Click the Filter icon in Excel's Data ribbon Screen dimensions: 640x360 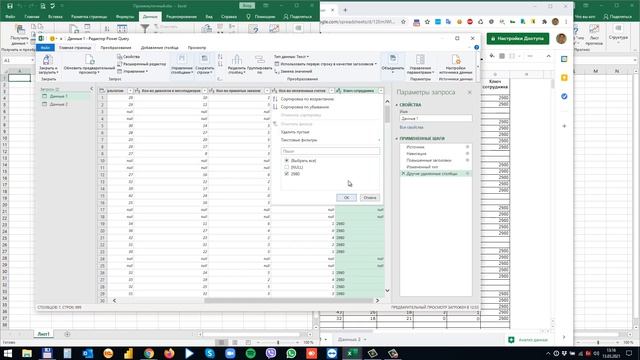[145, 28]
